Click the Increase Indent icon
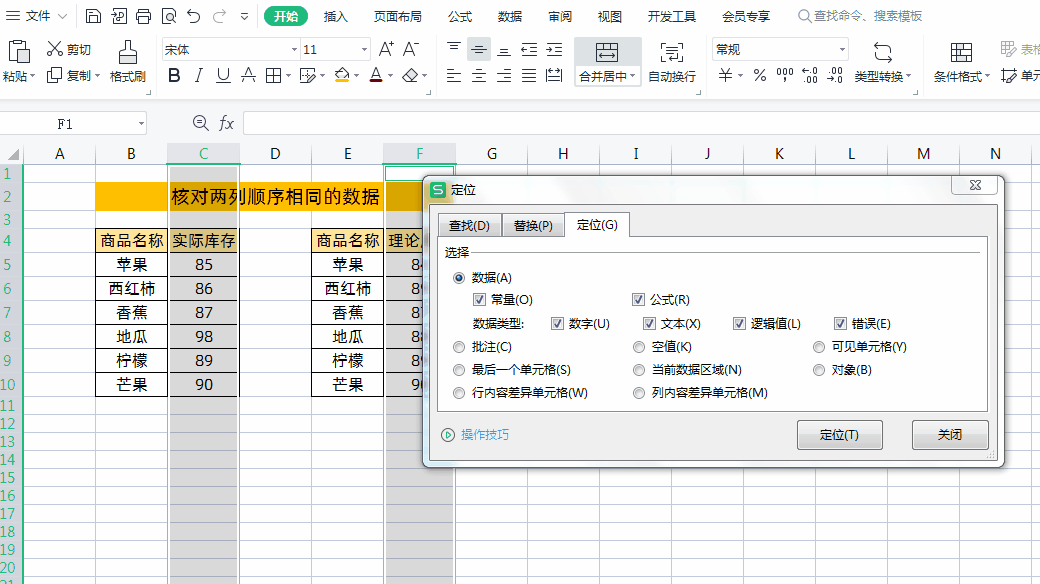This screenshot has height=584, width=1040. click(554, 49)
